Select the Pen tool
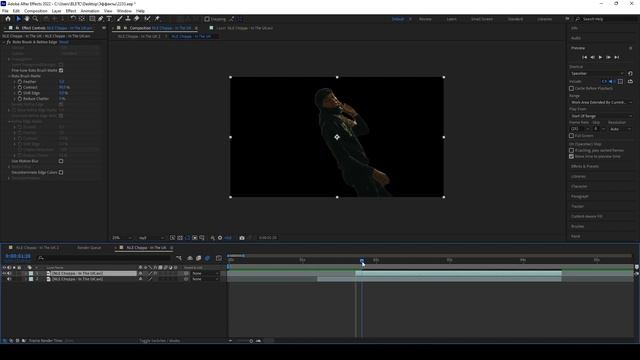The height and width of the screenshot is (360, 640). pyautogui.click(x=100, y=19)
